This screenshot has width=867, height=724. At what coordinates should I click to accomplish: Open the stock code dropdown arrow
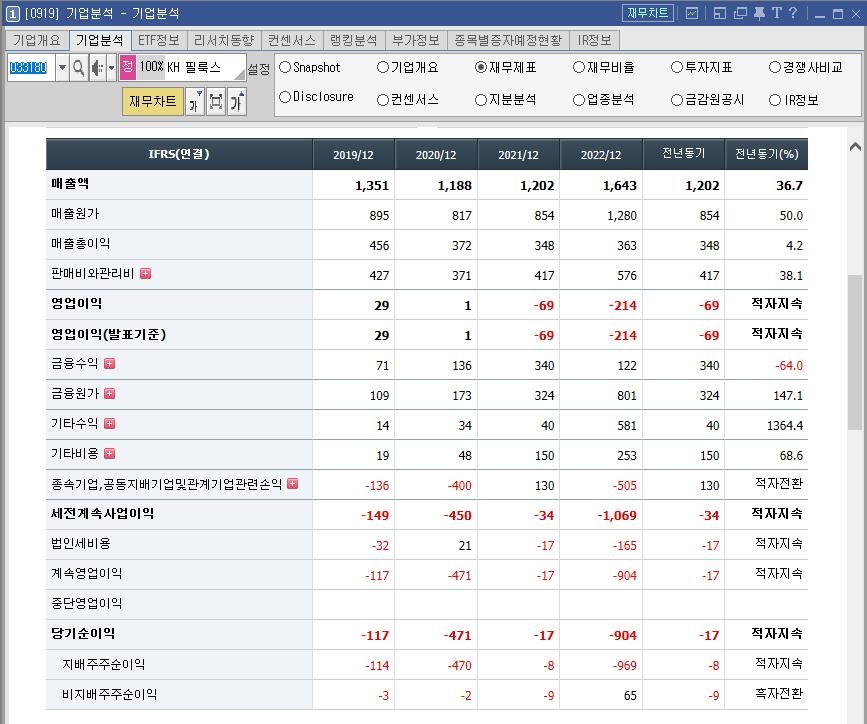[x=62, y=67]
